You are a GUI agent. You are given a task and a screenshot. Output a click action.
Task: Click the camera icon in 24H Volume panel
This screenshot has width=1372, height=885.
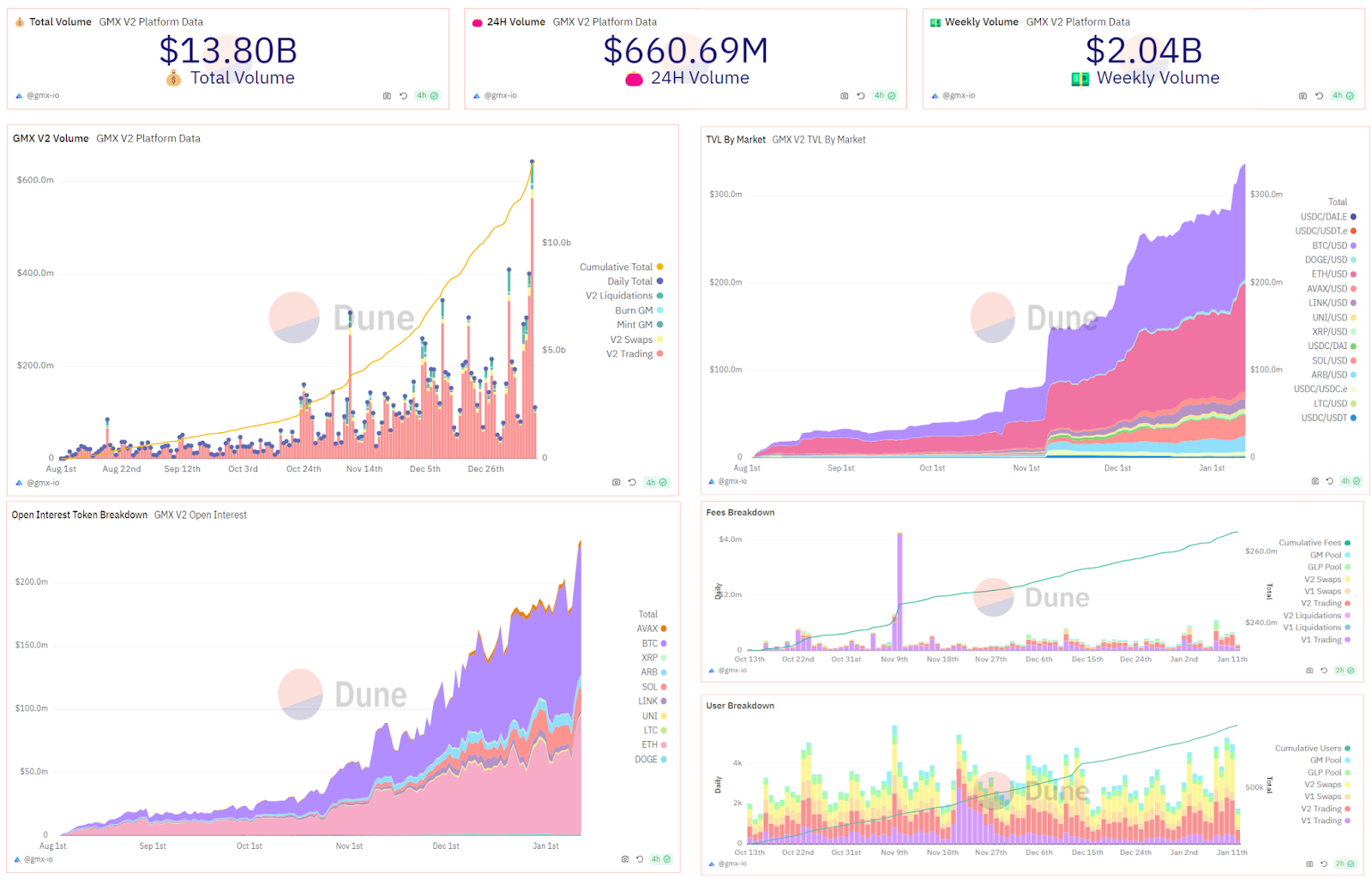pos(845,96)
